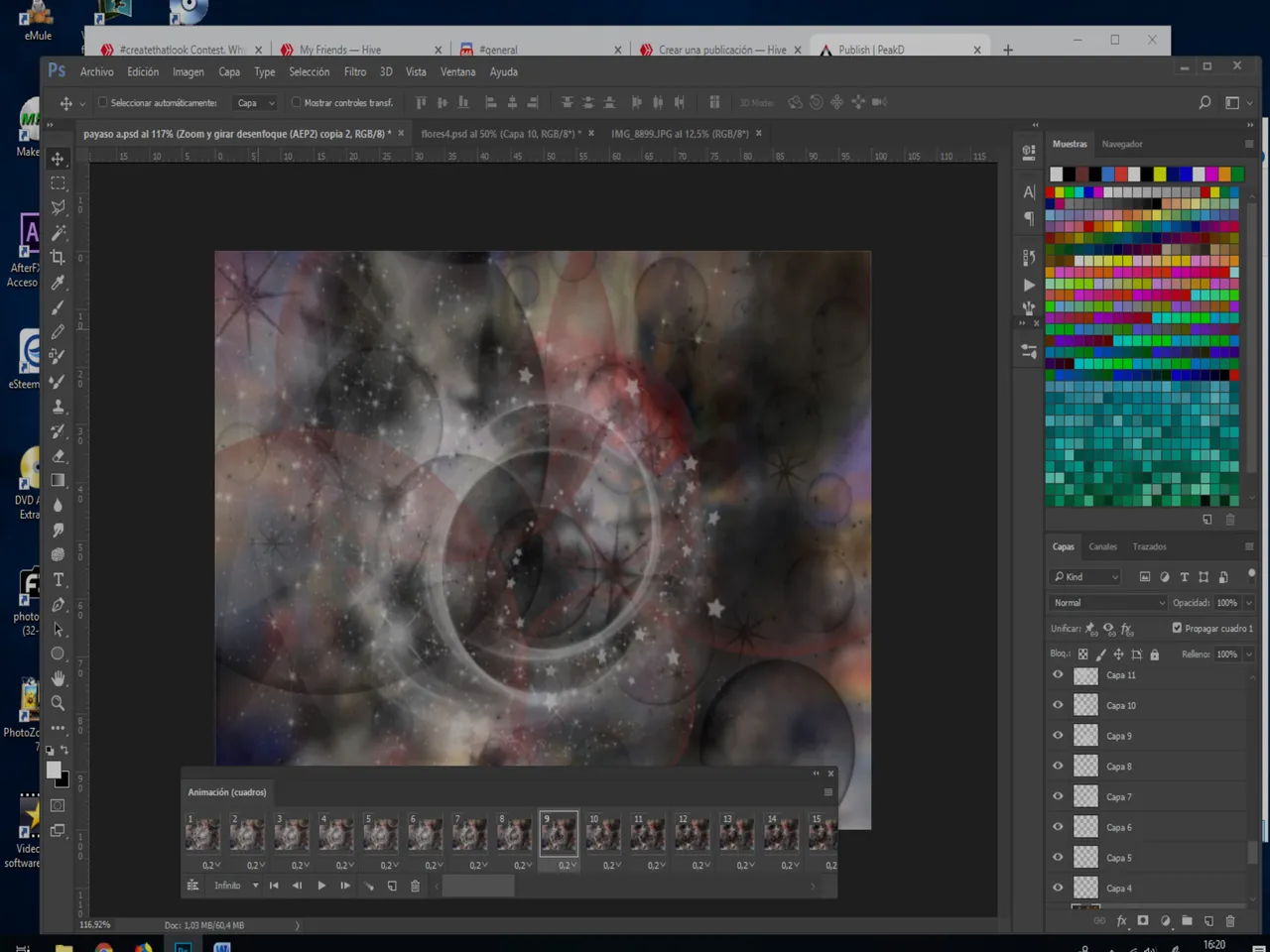Open the Infinito loop options dropdown

pos(237,886)
